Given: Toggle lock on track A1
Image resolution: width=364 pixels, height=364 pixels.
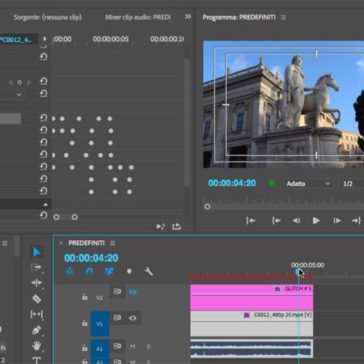Looking at the screenshot, I should pos(85,348).
